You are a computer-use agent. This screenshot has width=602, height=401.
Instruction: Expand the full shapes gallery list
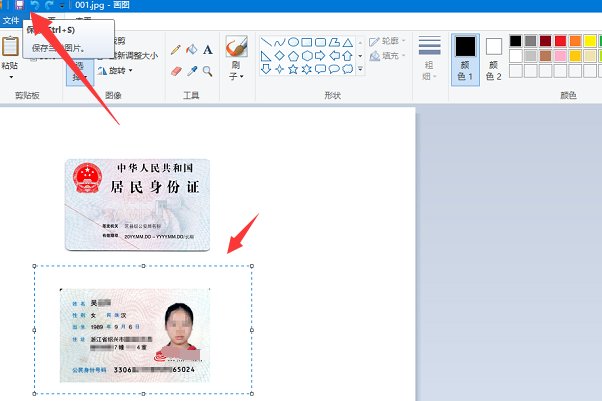pos(360,69)
